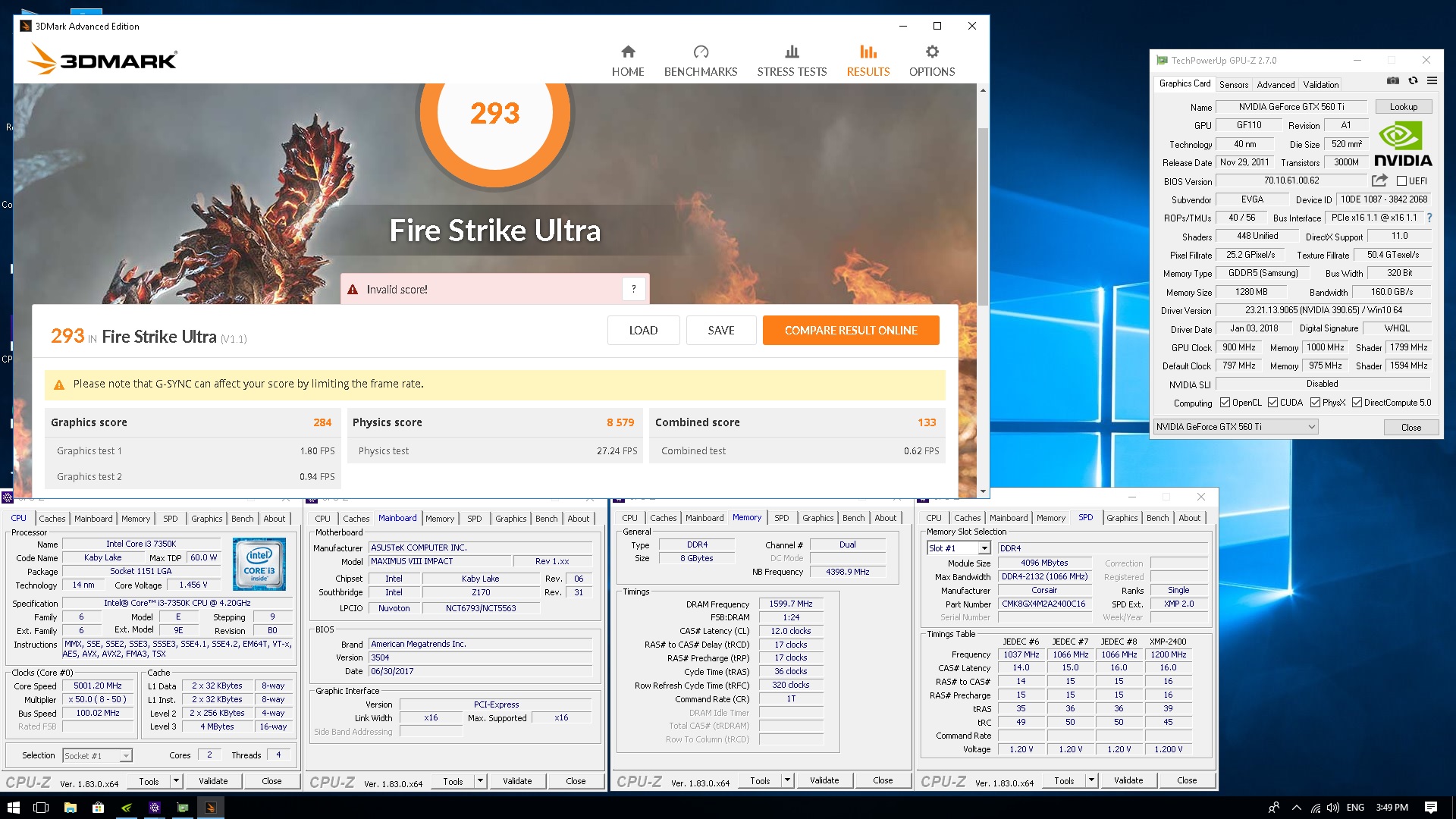Viewport: 1456px width, 819px height.
Task: Open the Caches tab in CPU-Z CPU window
Action: click(52, 519)
